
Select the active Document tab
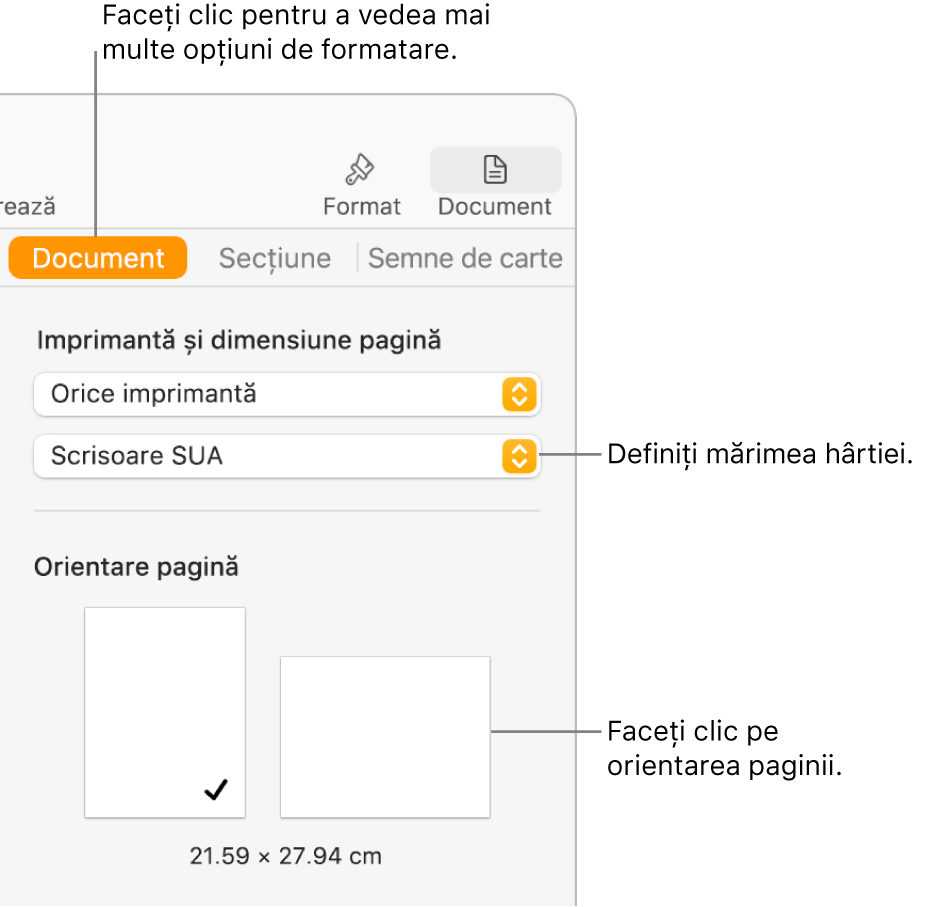click(97, 257)
